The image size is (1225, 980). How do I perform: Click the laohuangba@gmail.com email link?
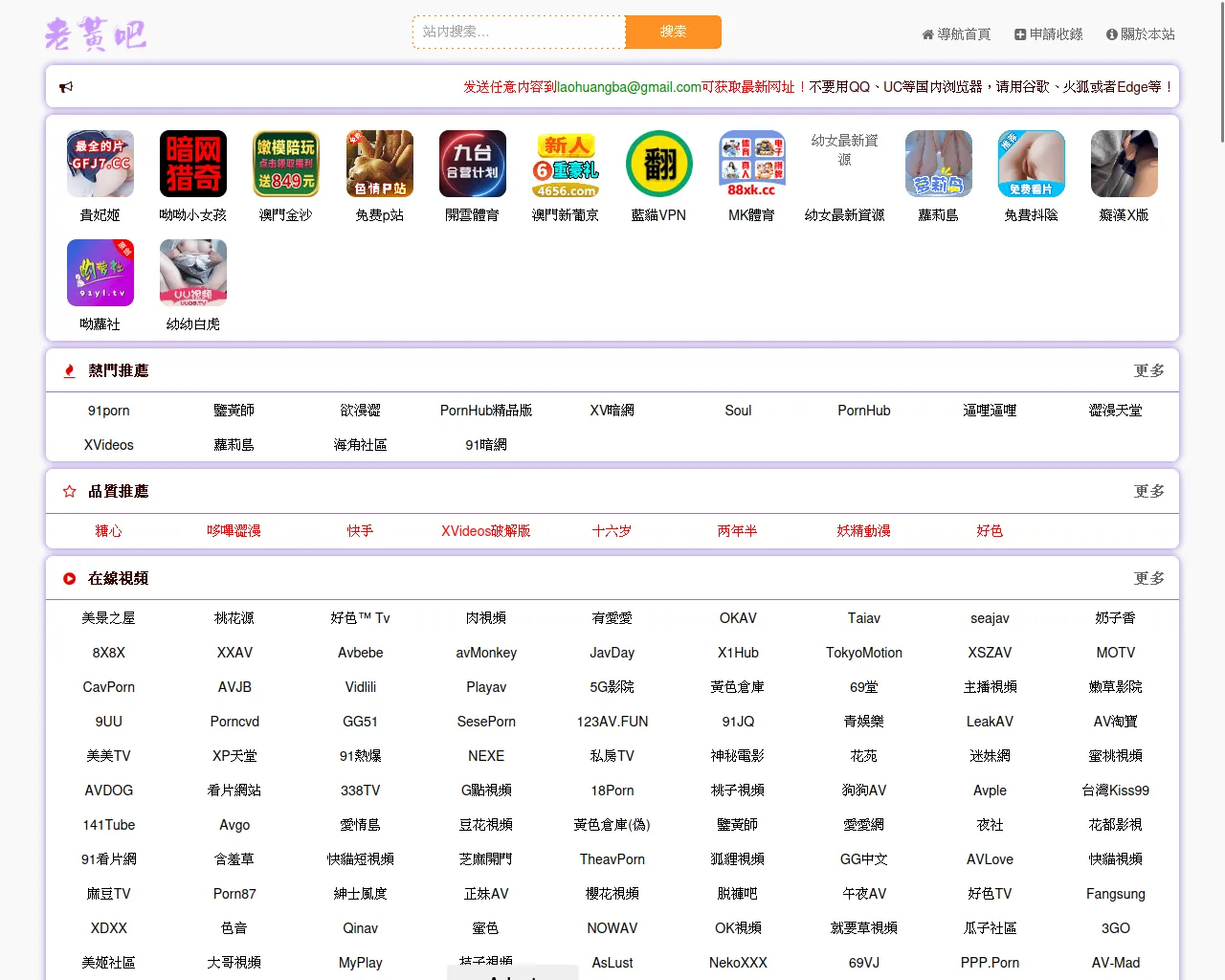(x=629, y=87)
